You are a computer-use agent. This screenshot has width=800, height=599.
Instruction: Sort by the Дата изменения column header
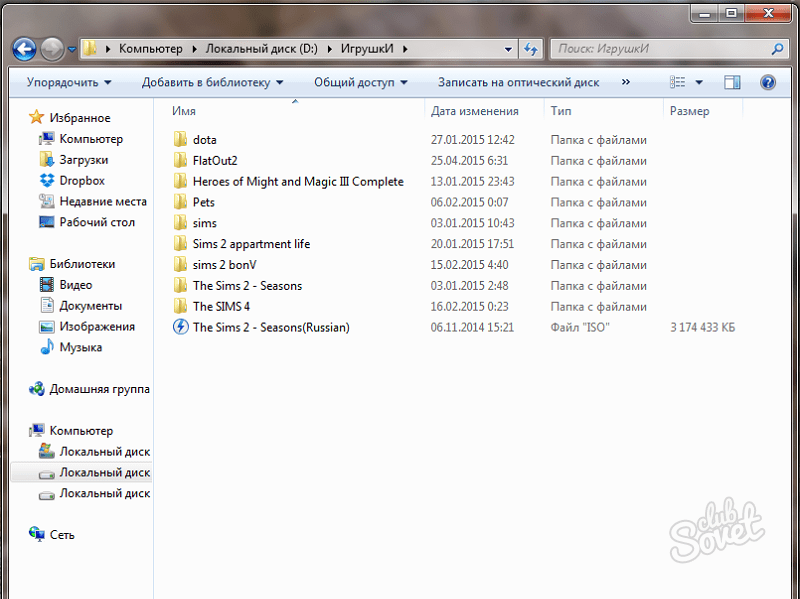(x=474, y=111)
